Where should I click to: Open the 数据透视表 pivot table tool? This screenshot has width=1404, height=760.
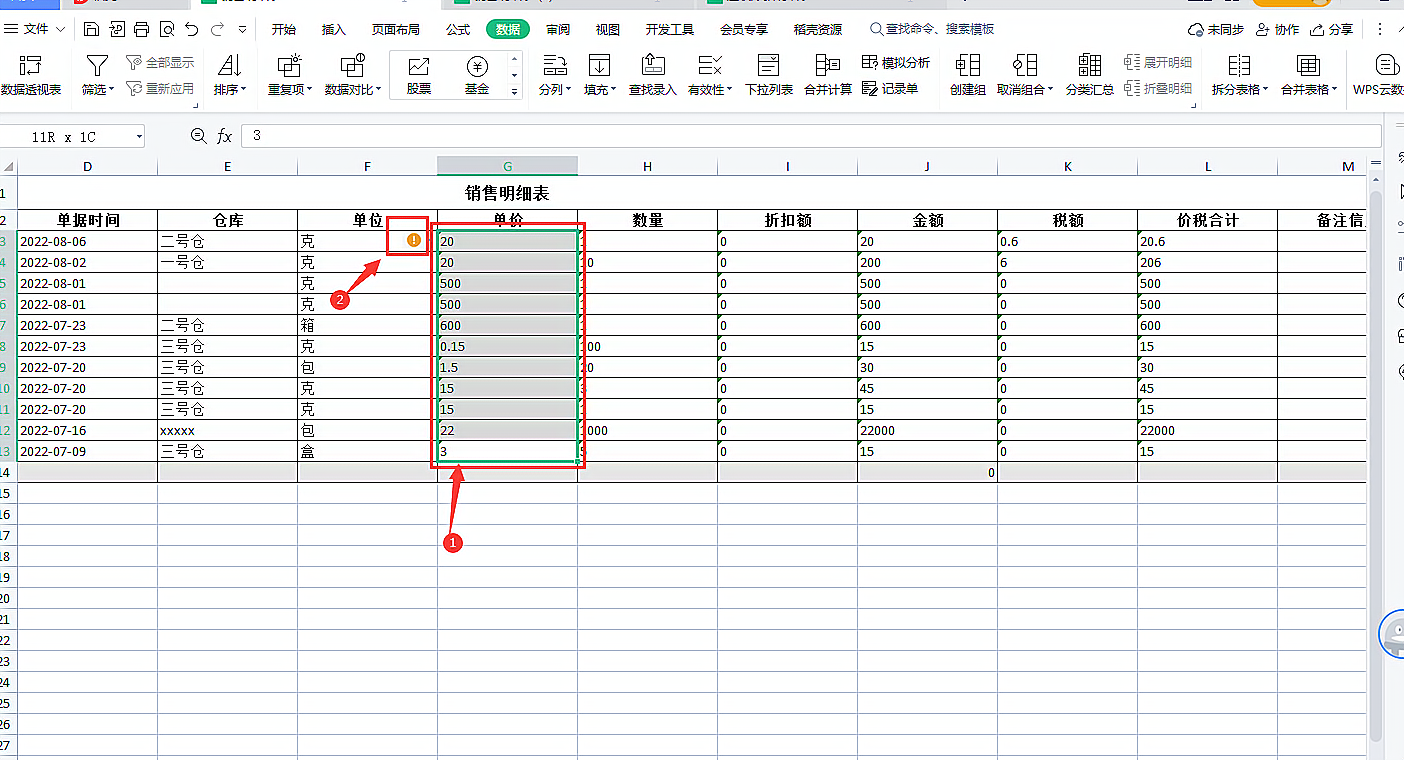[31, 76]
